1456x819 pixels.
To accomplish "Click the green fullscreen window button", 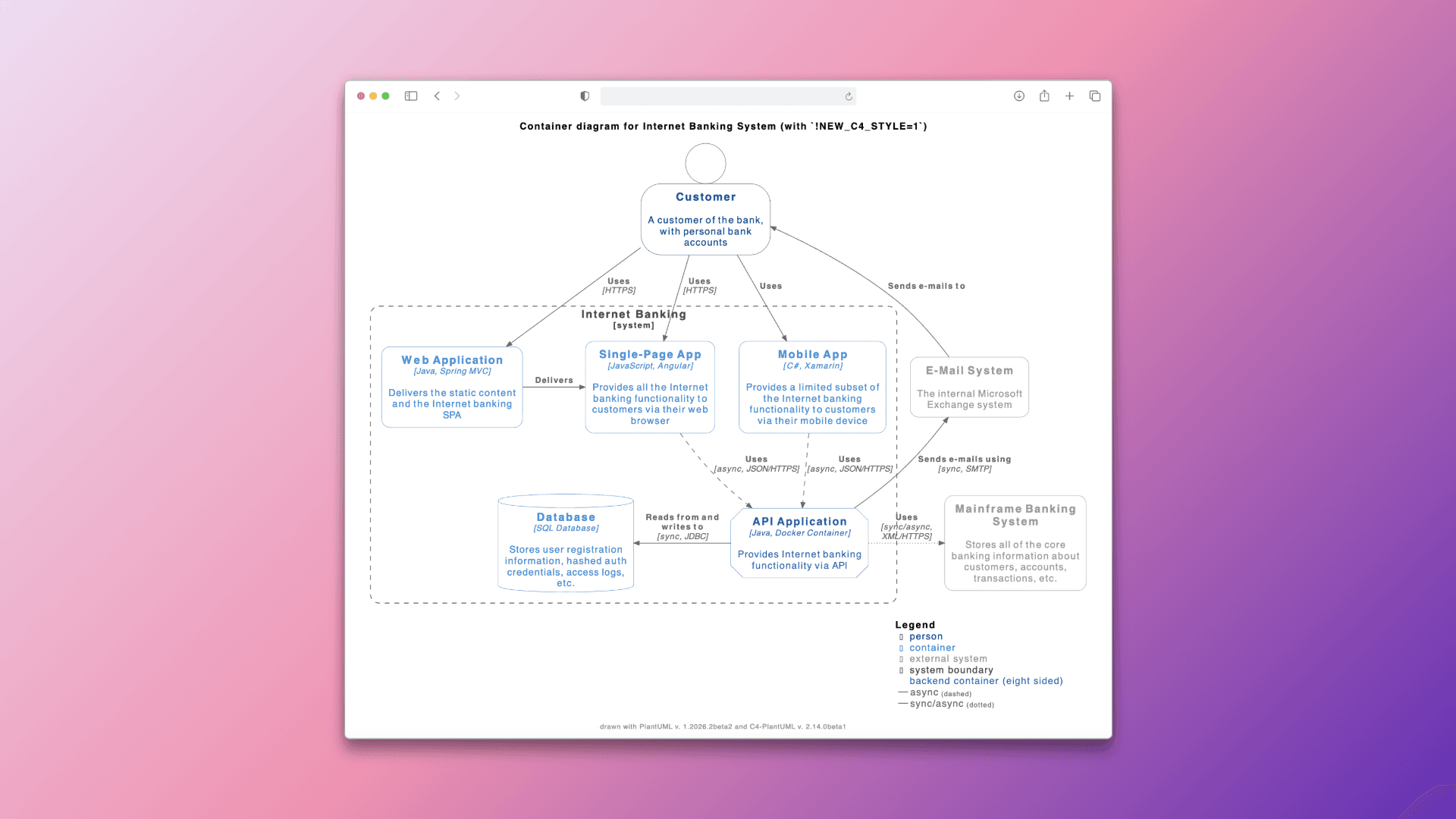I will pyautogui.click(x=385, y=96).
